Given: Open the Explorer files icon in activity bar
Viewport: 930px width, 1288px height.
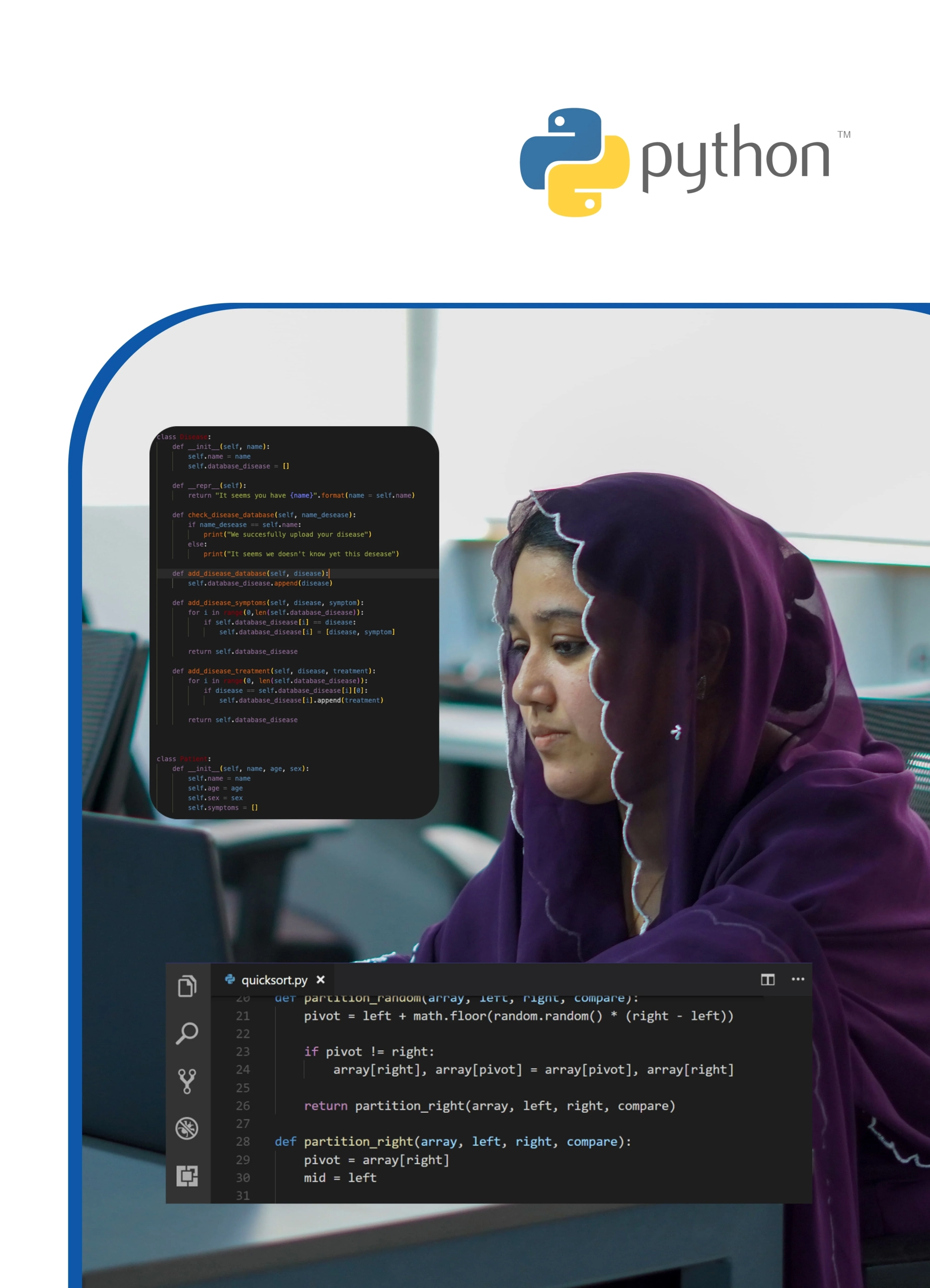Looking at the screenshot, I should click(x=187, y=986).
